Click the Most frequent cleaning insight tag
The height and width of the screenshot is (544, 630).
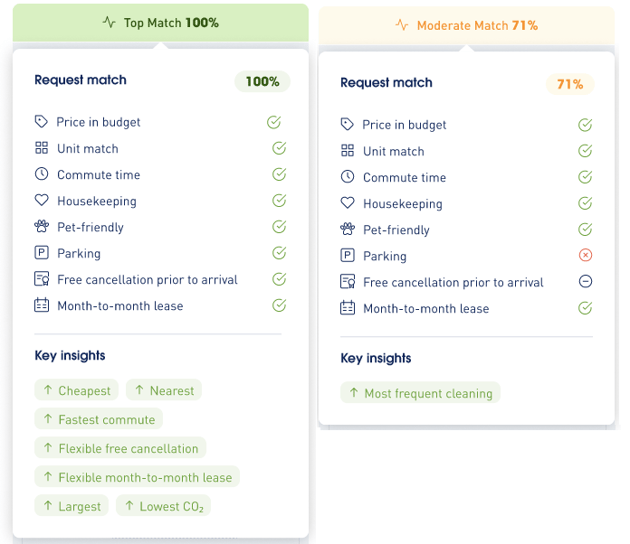pyautogui.click(x=420, y=393)
